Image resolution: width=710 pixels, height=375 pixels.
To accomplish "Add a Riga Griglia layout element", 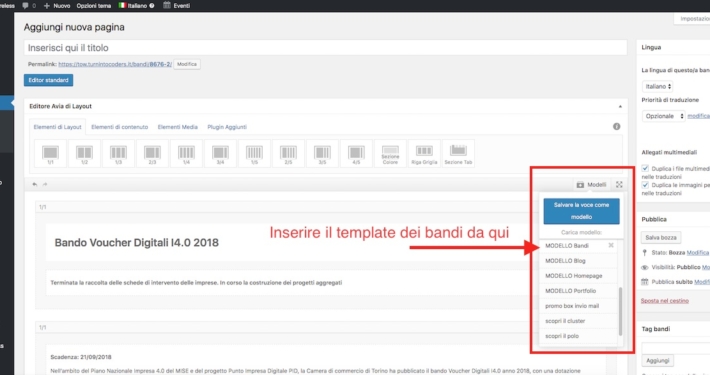I will point(424,154).
